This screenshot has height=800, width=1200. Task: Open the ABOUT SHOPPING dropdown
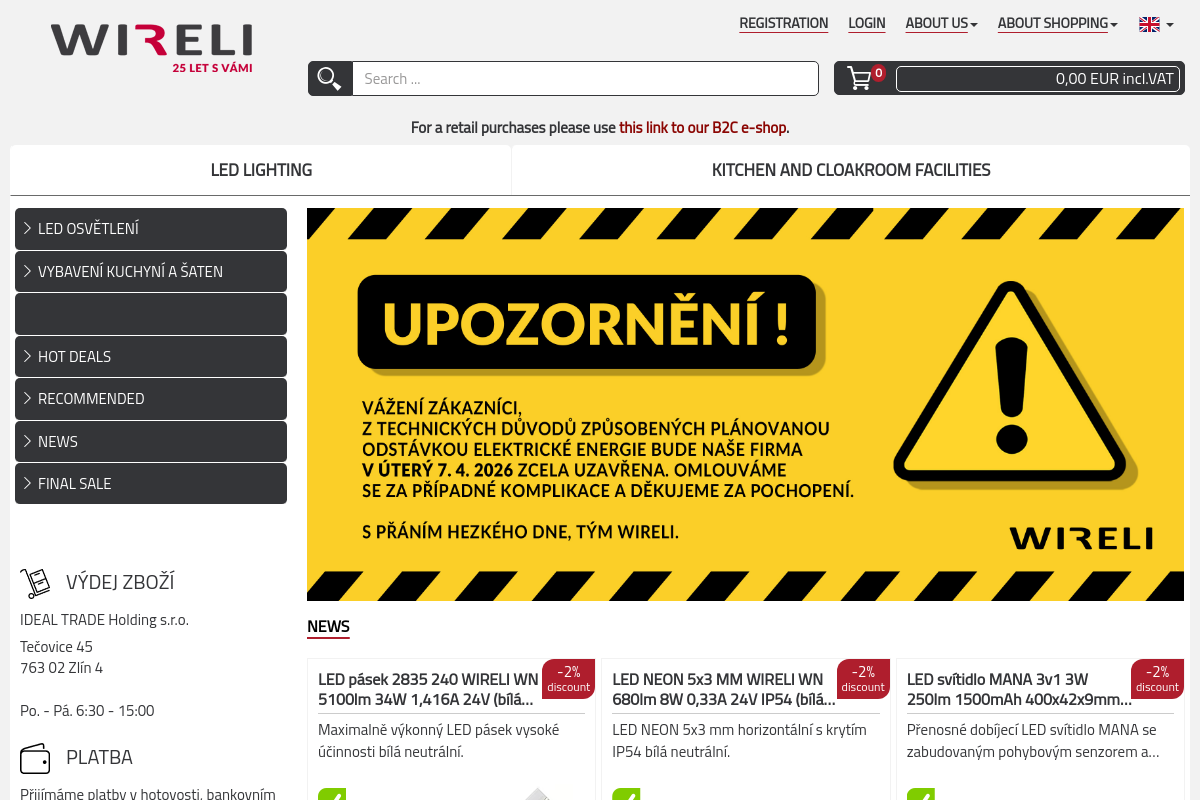1053,22
